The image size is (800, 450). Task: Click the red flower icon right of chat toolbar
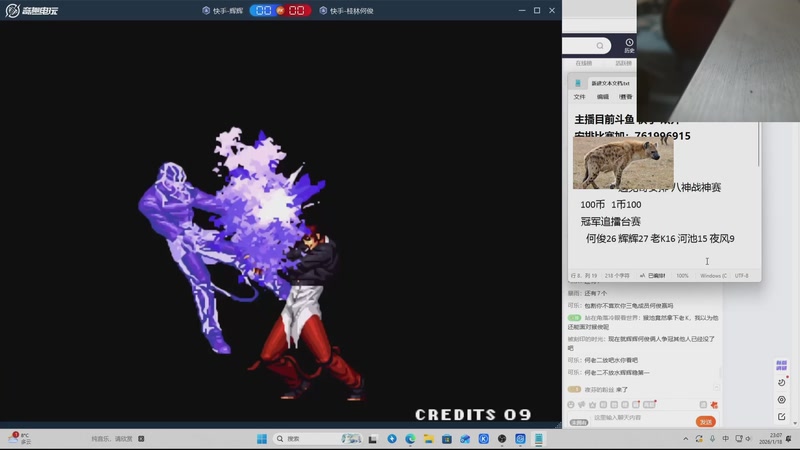click(x=714, y=405)
